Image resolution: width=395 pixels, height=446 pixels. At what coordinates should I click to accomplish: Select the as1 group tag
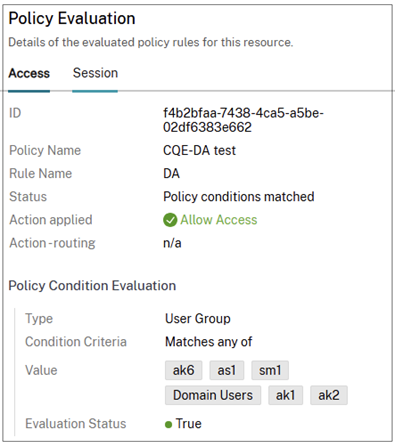227,370
